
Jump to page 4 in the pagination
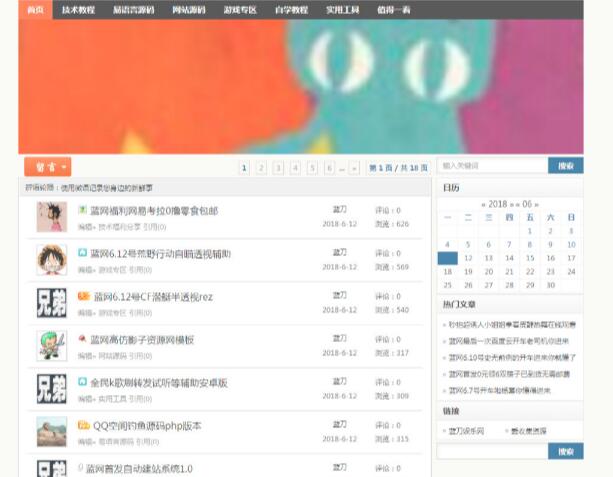(295, 168)
